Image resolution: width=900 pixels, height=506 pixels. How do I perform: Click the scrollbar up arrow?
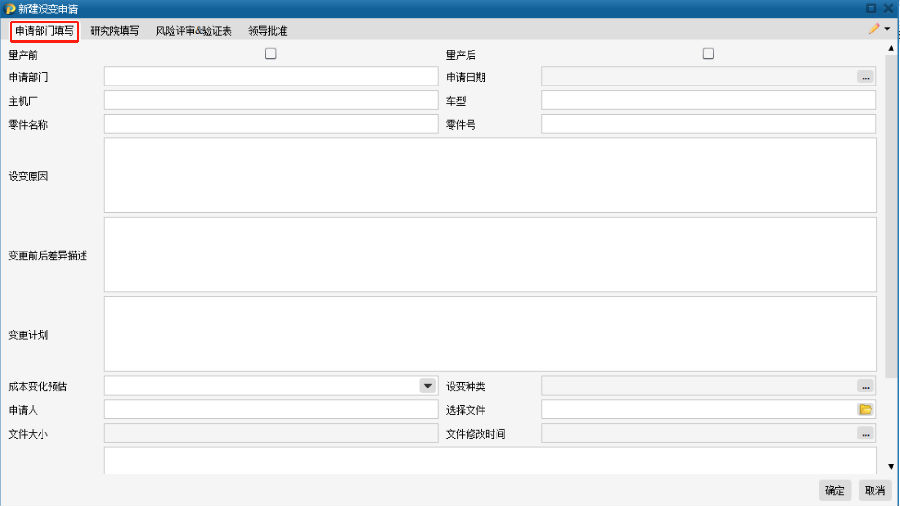click(891, 49)
